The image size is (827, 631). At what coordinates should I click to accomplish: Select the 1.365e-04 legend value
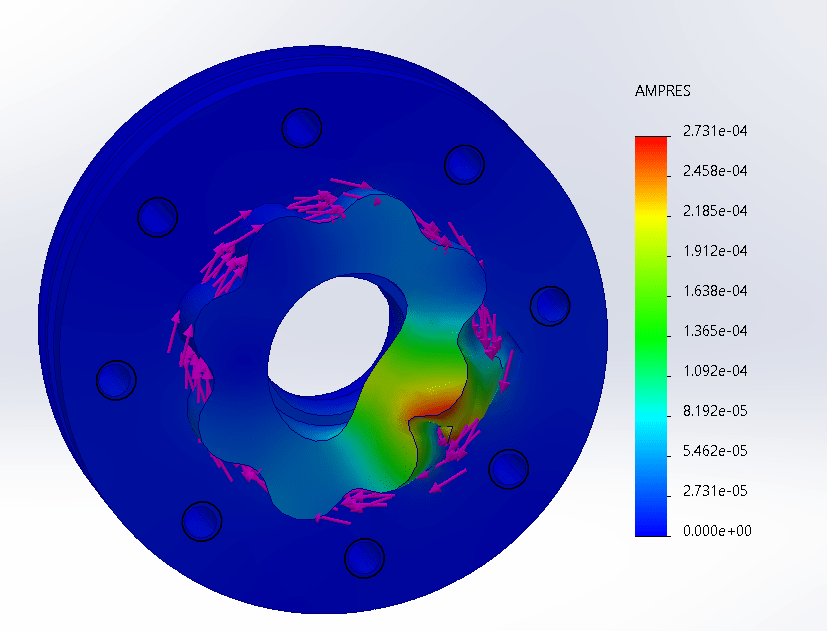(715, 331)
